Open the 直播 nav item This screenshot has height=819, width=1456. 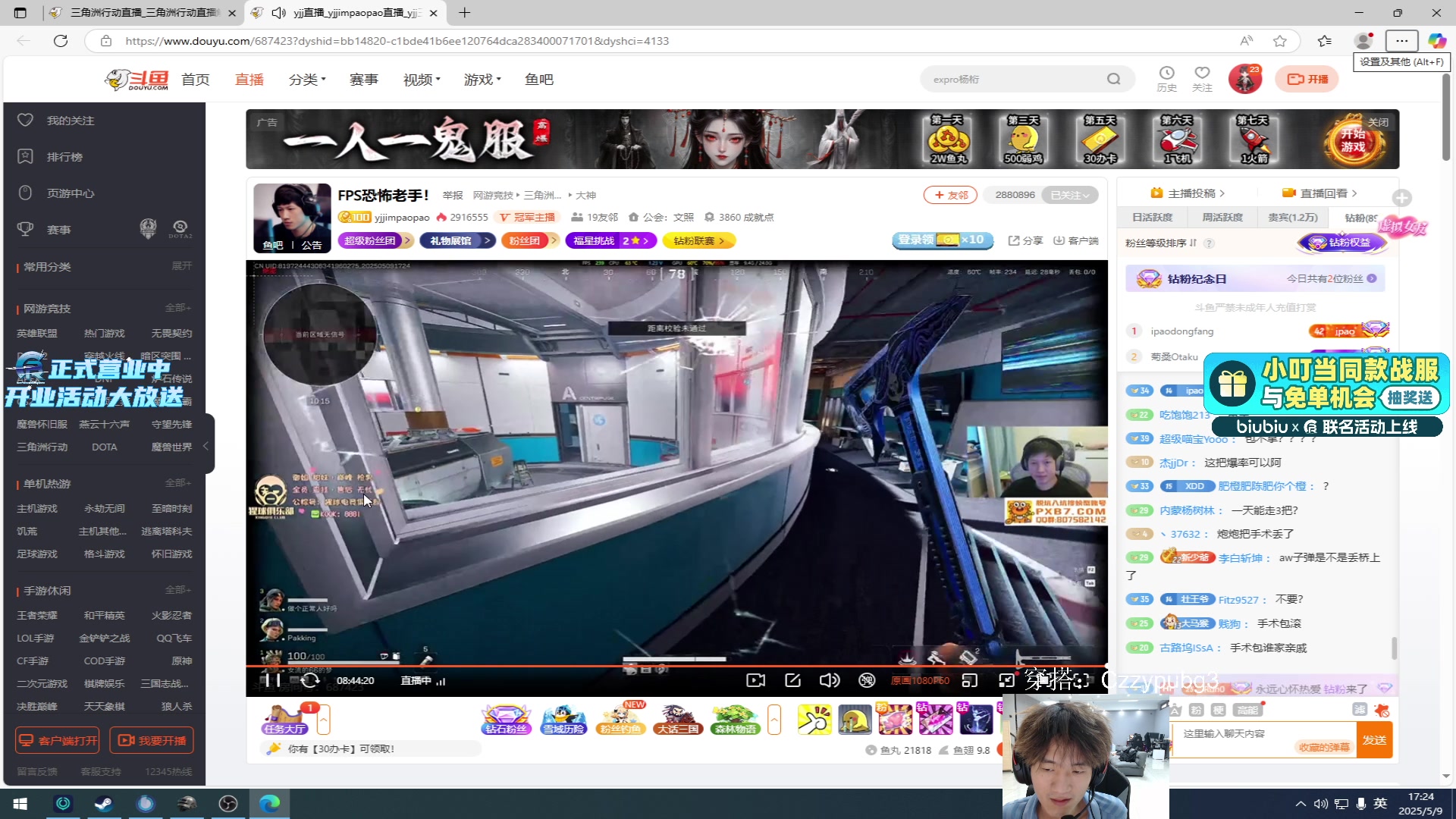point(249,79)
